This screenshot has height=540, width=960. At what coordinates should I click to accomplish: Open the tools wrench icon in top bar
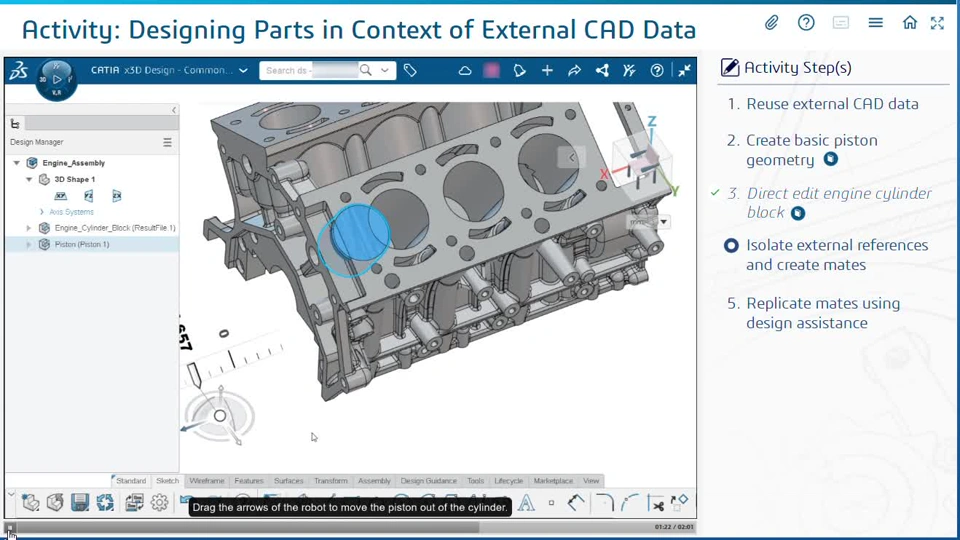pos(629,71)
